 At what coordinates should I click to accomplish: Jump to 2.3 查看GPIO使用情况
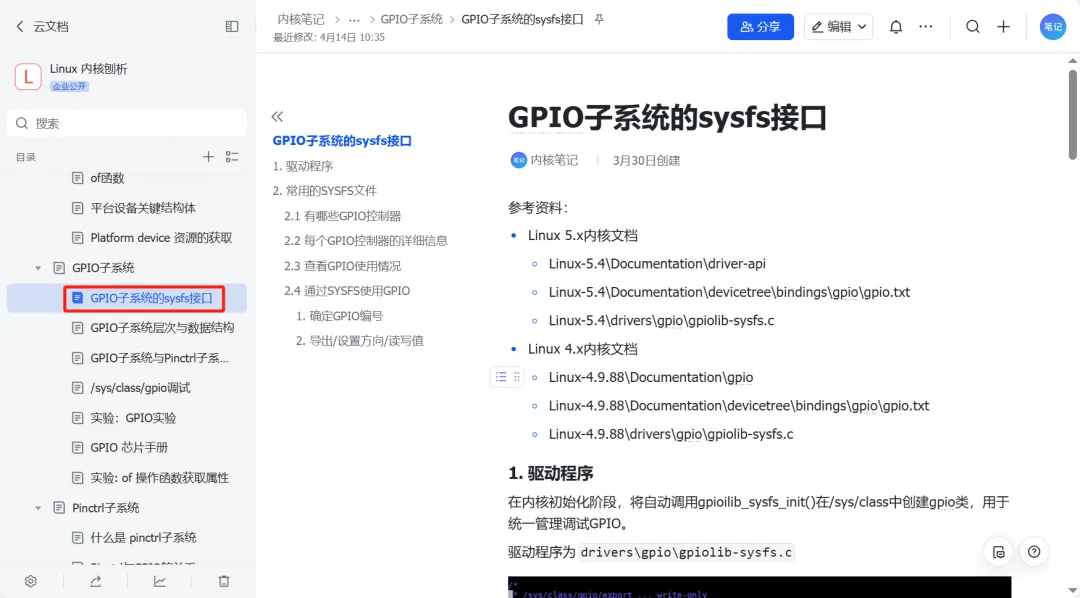point(342,266)
